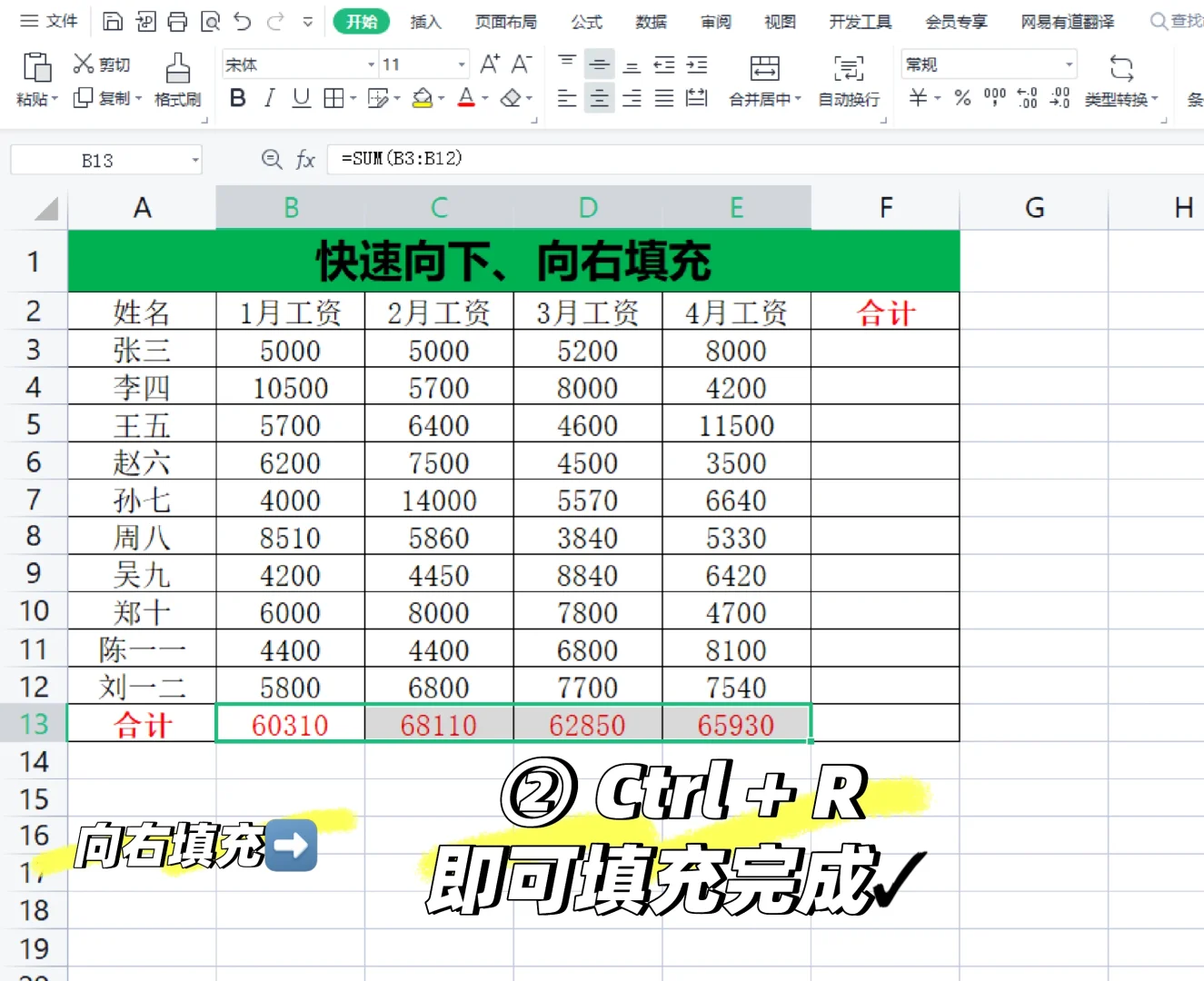Open the number format dropdown showing 常规
This screenshot has height=981, width=1204.
click(x=989, y=64)
